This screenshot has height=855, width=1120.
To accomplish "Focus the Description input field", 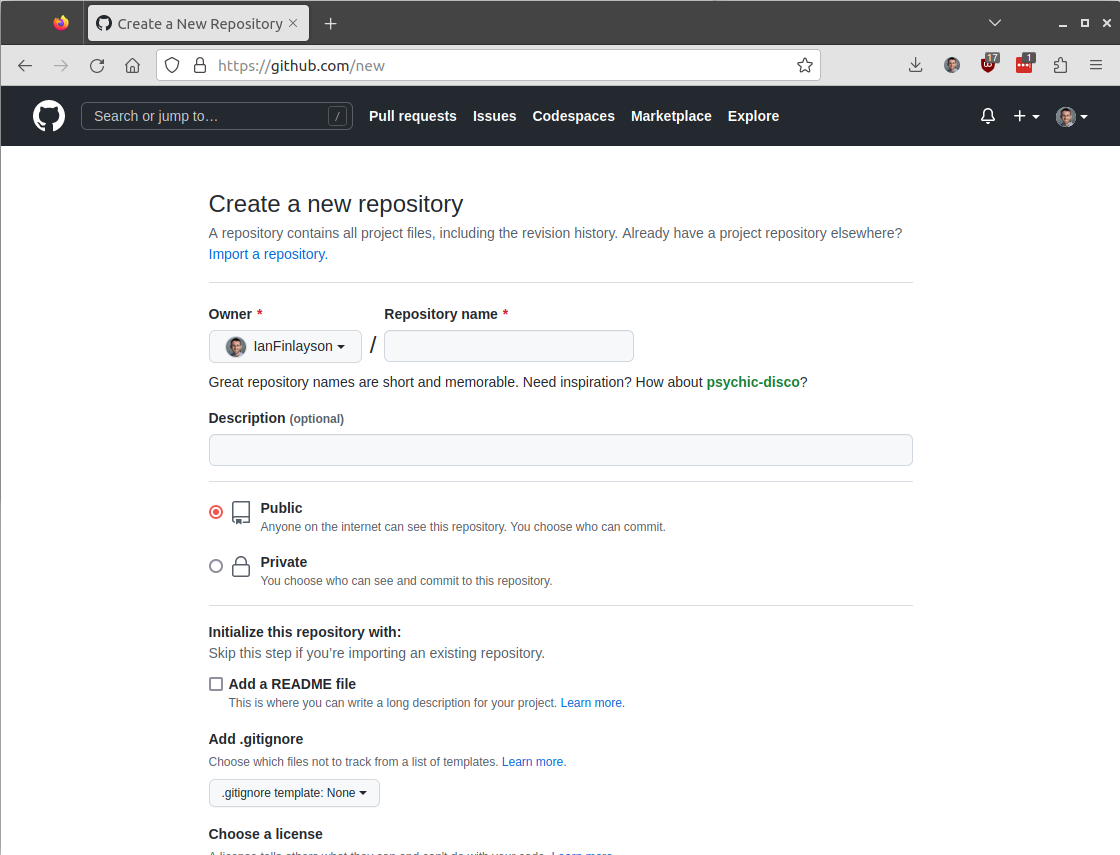I will [561, 450].
